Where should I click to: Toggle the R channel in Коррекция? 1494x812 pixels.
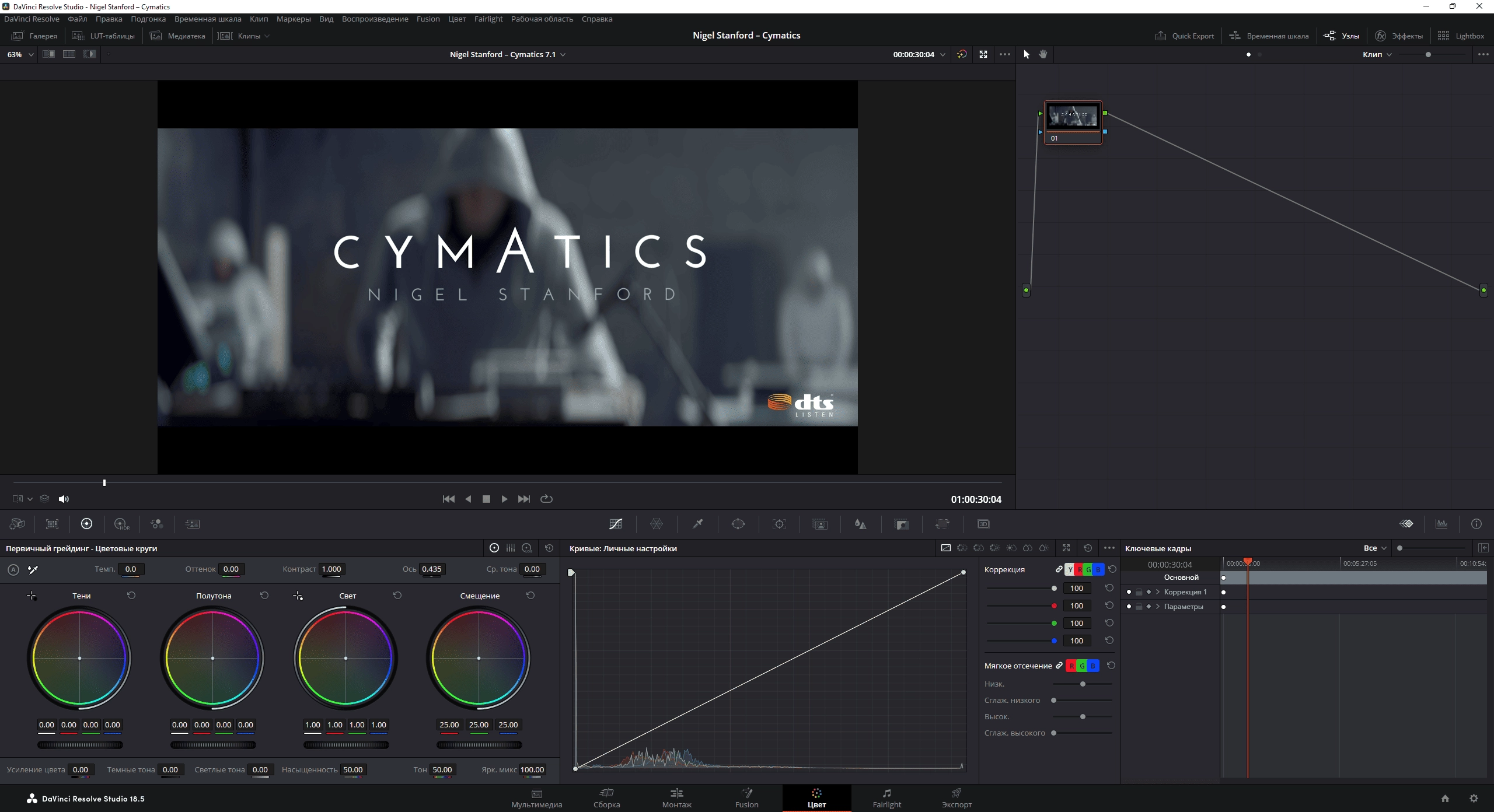tap(1079, 569)
